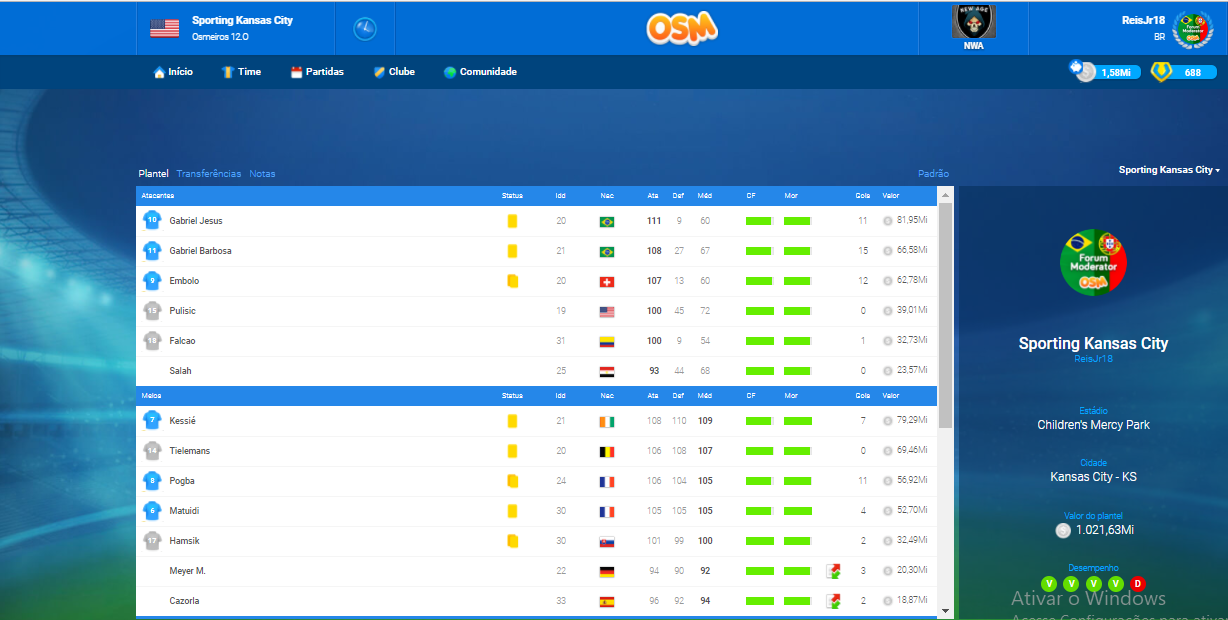Screen dimensions: 1228x620
Task: Click the yellow card icon for Embolo
Action: pyautogui.click(x=512, y=281)
